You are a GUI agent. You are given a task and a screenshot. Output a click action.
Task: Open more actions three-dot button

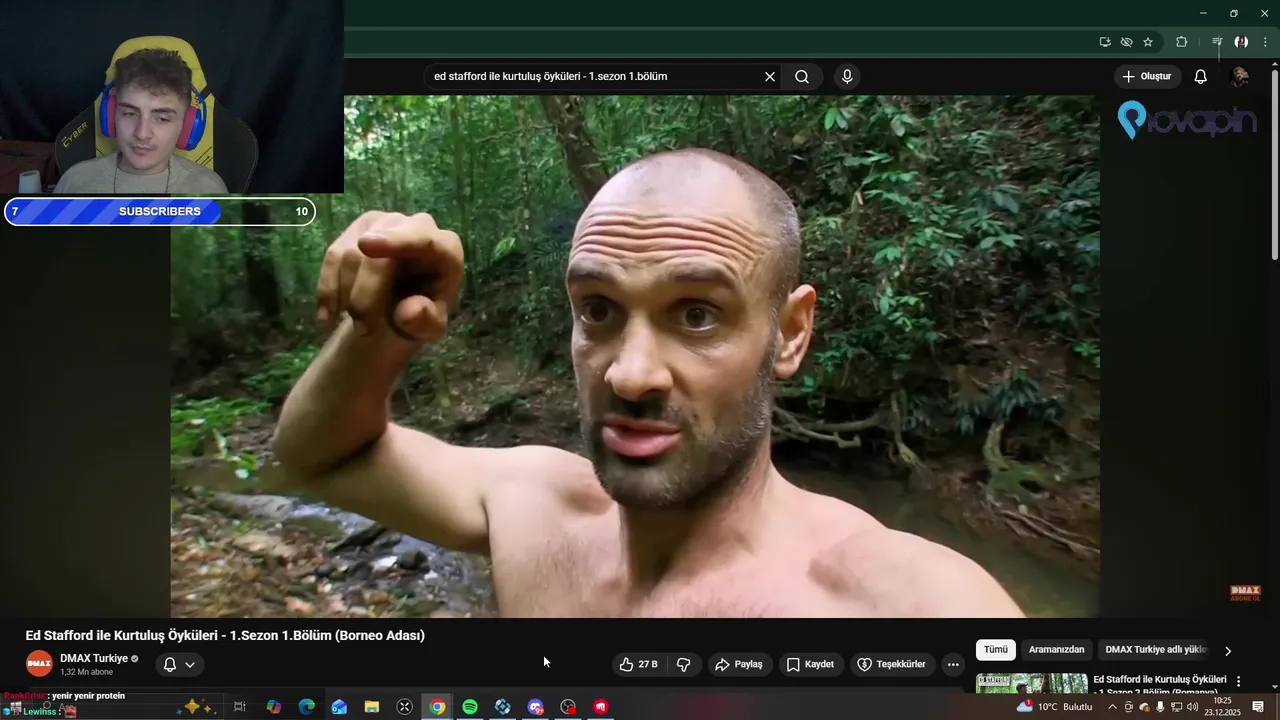pyautogui.click(x=953, y=664)
